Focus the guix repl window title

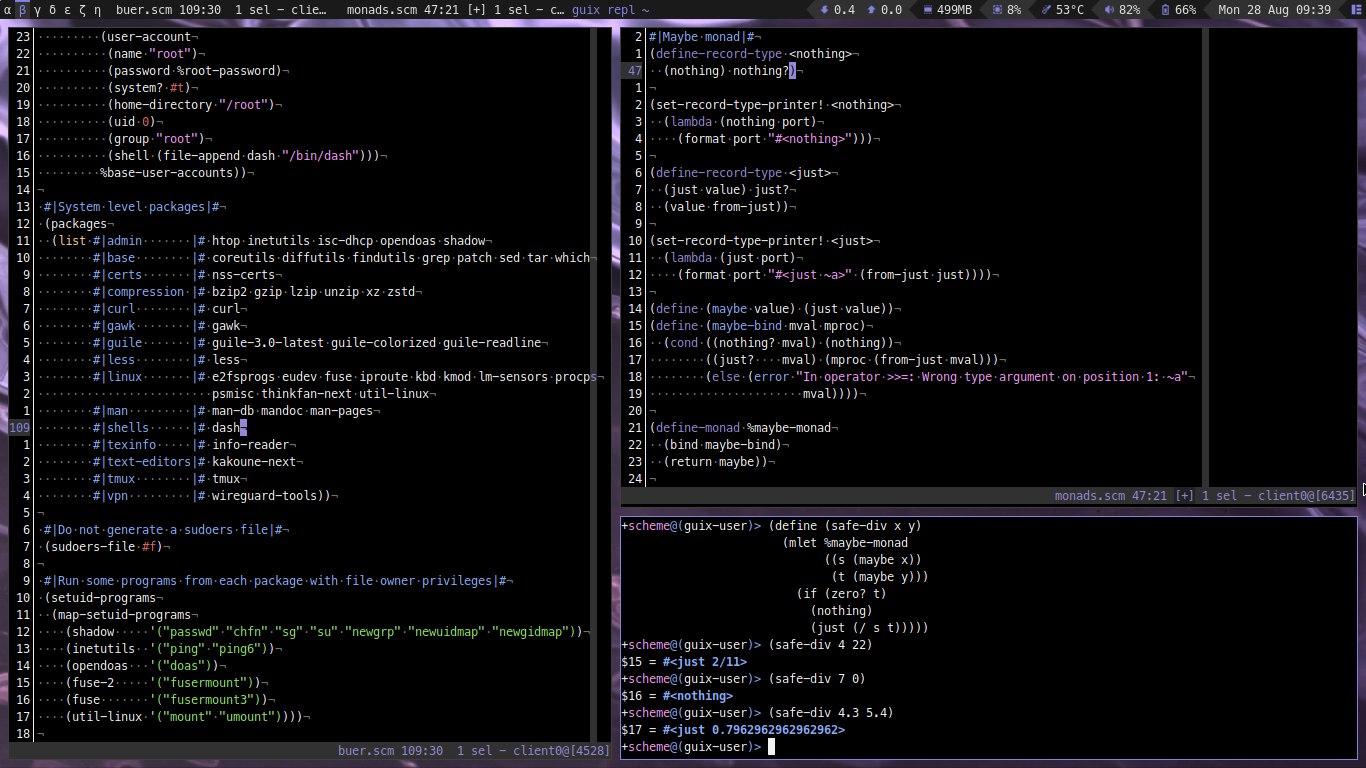611,9
